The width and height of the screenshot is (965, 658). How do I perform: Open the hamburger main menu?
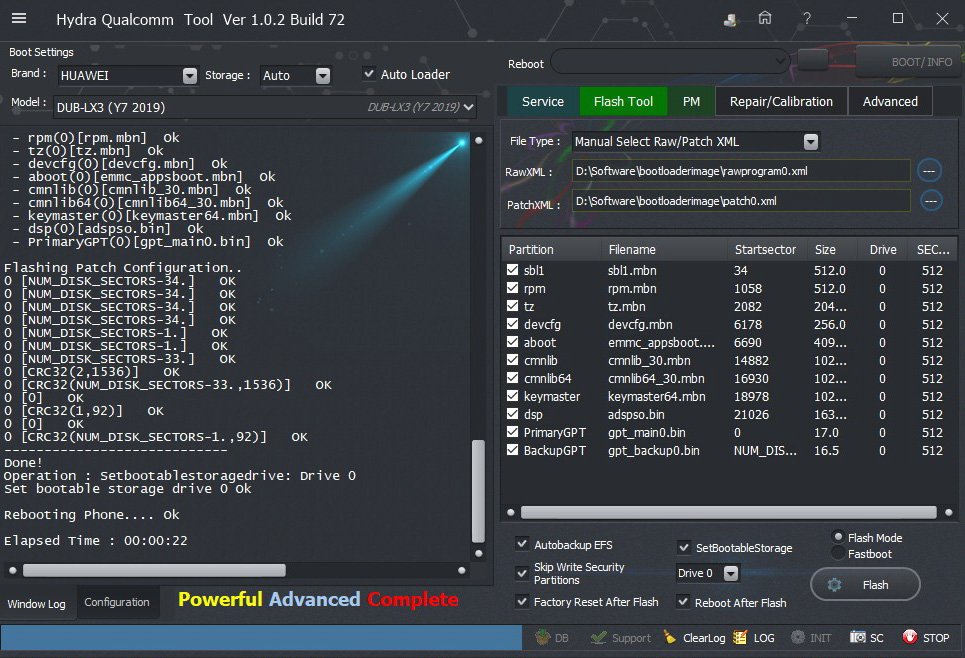point(19,18)
